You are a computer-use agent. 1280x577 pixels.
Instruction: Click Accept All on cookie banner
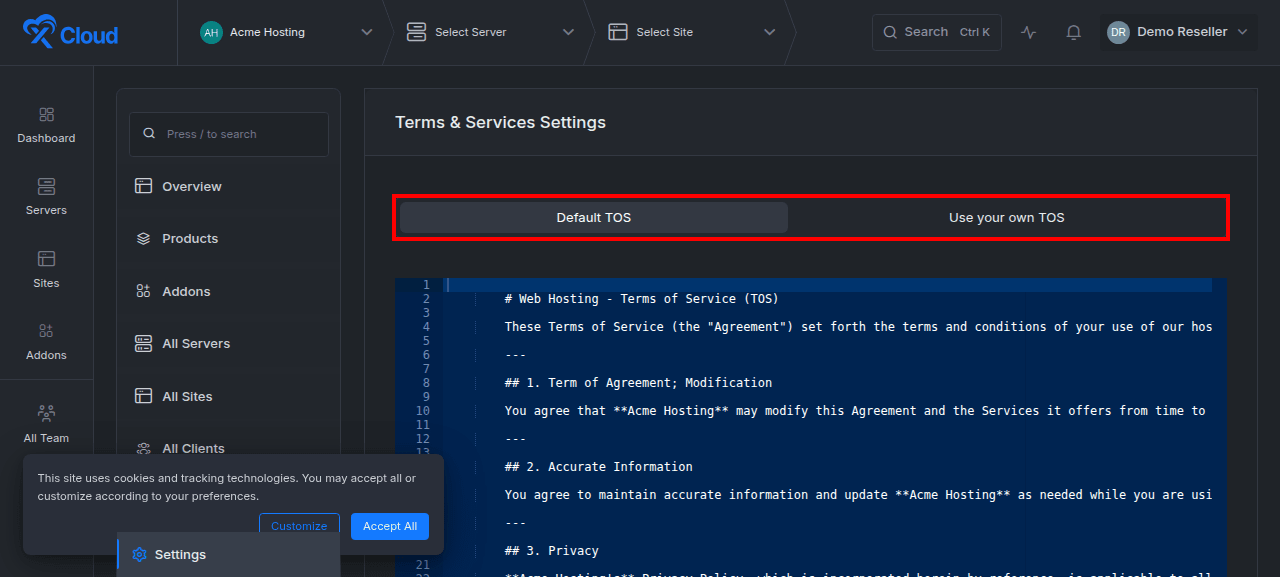click(390, 526)
